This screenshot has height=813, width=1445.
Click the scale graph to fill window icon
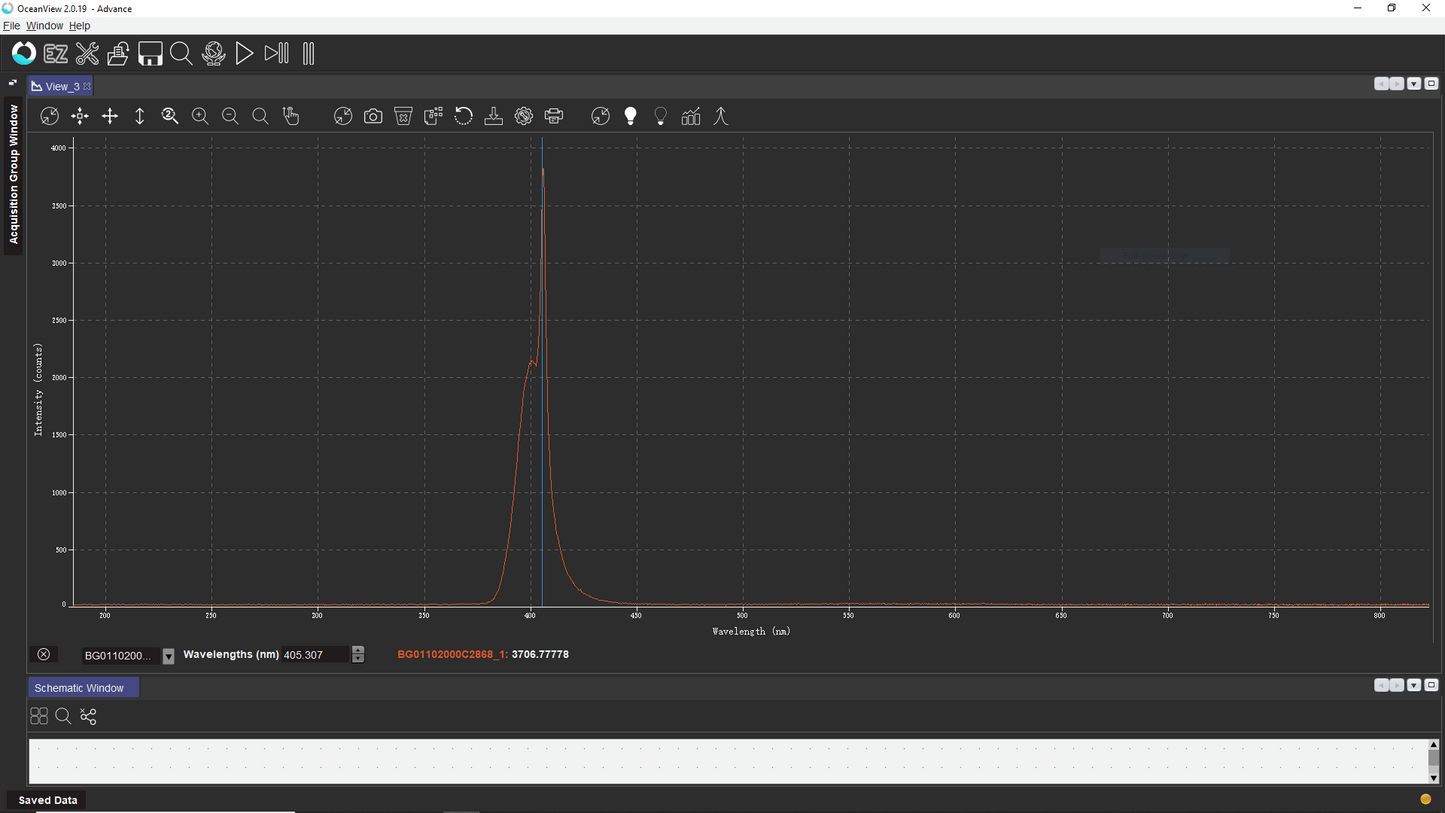49,116
